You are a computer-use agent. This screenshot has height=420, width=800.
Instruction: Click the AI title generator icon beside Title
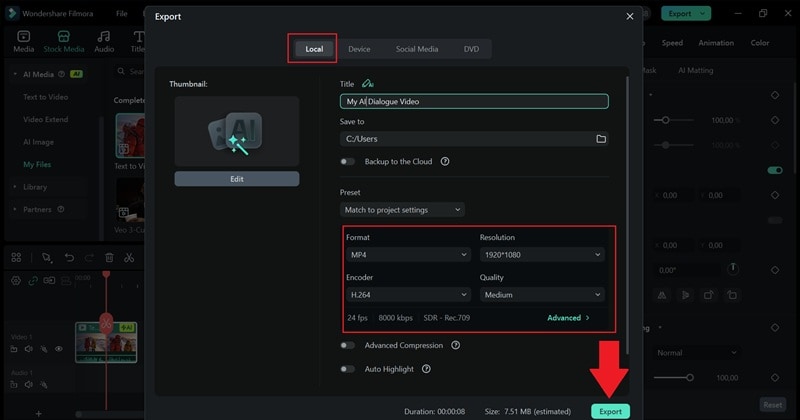[x=367, y=84]
